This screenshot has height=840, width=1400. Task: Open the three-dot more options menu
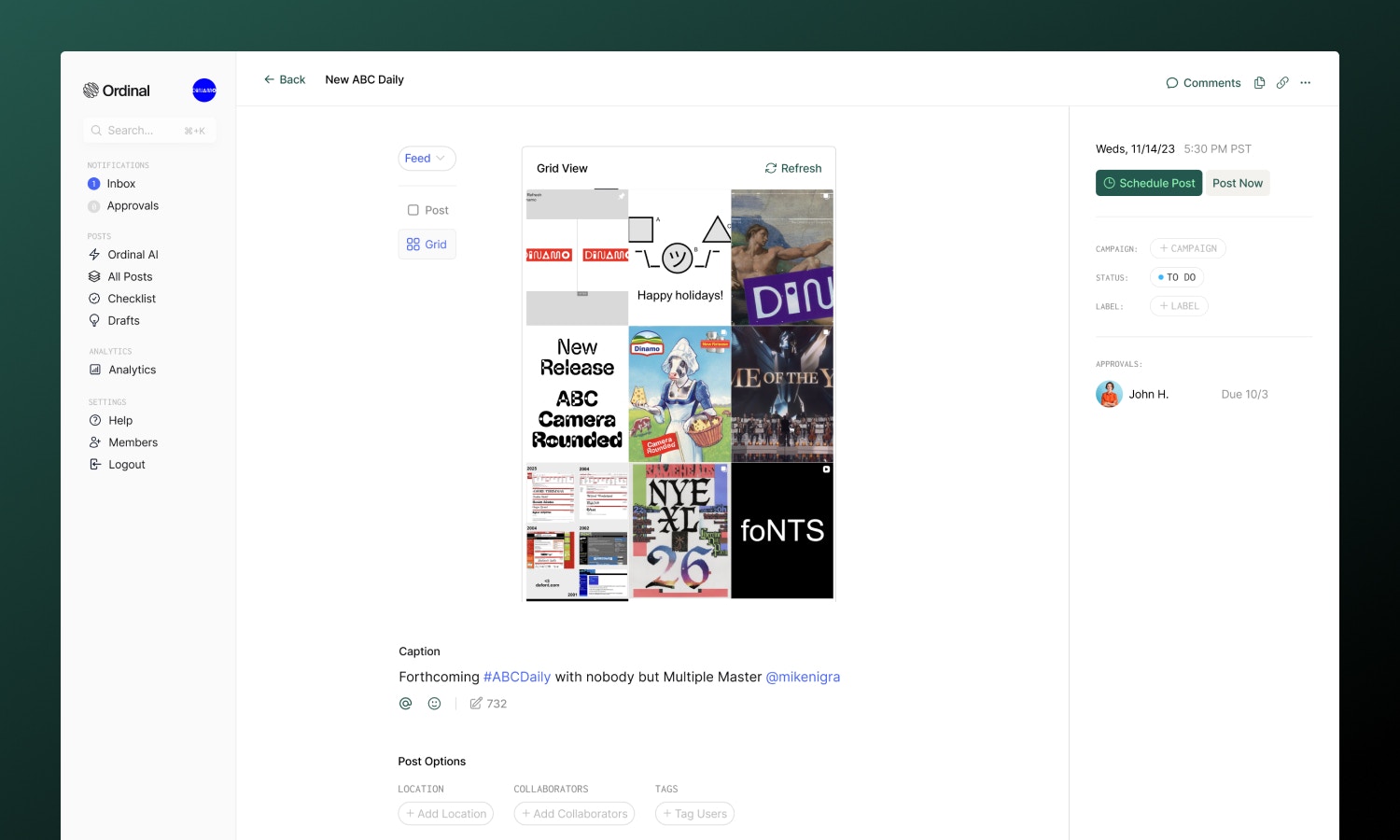coord(1306,83)
